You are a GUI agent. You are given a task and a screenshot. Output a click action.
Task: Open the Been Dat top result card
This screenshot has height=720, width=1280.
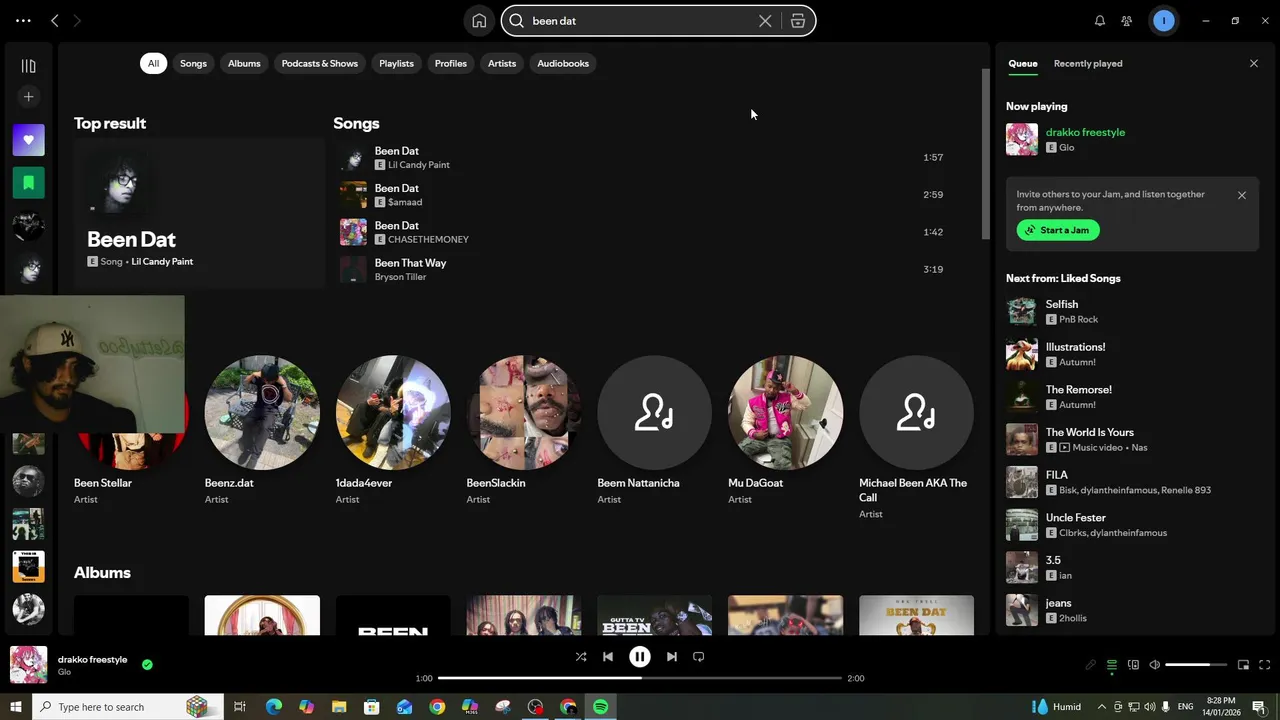[199, 213]
